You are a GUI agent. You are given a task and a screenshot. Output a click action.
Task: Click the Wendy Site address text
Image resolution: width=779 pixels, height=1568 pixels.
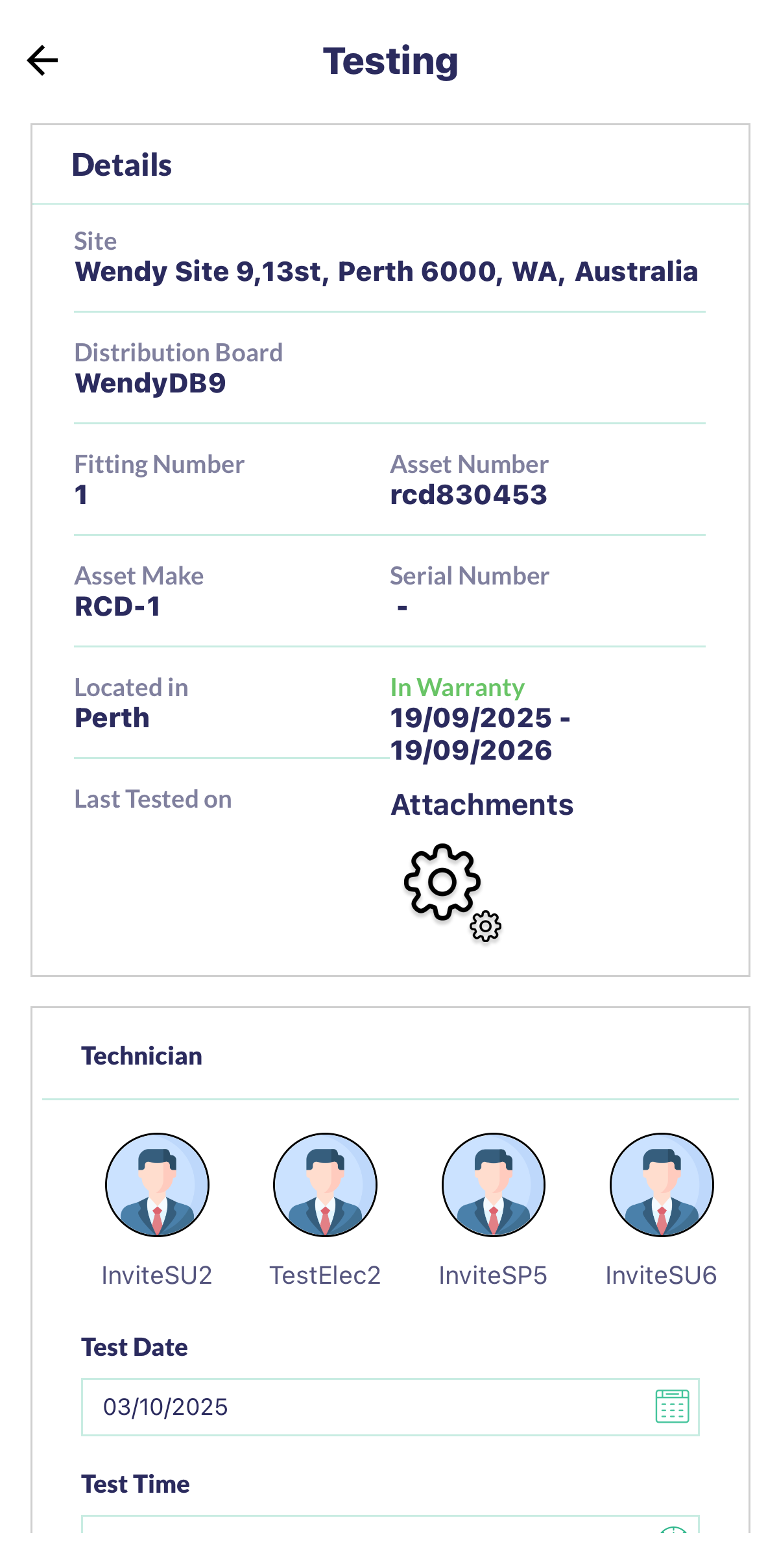[387, 272]
